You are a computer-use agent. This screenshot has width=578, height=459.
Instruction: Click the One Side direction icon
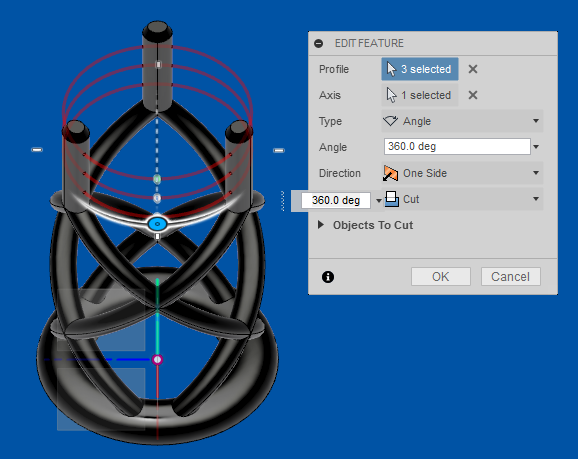[x=390, y=173]
